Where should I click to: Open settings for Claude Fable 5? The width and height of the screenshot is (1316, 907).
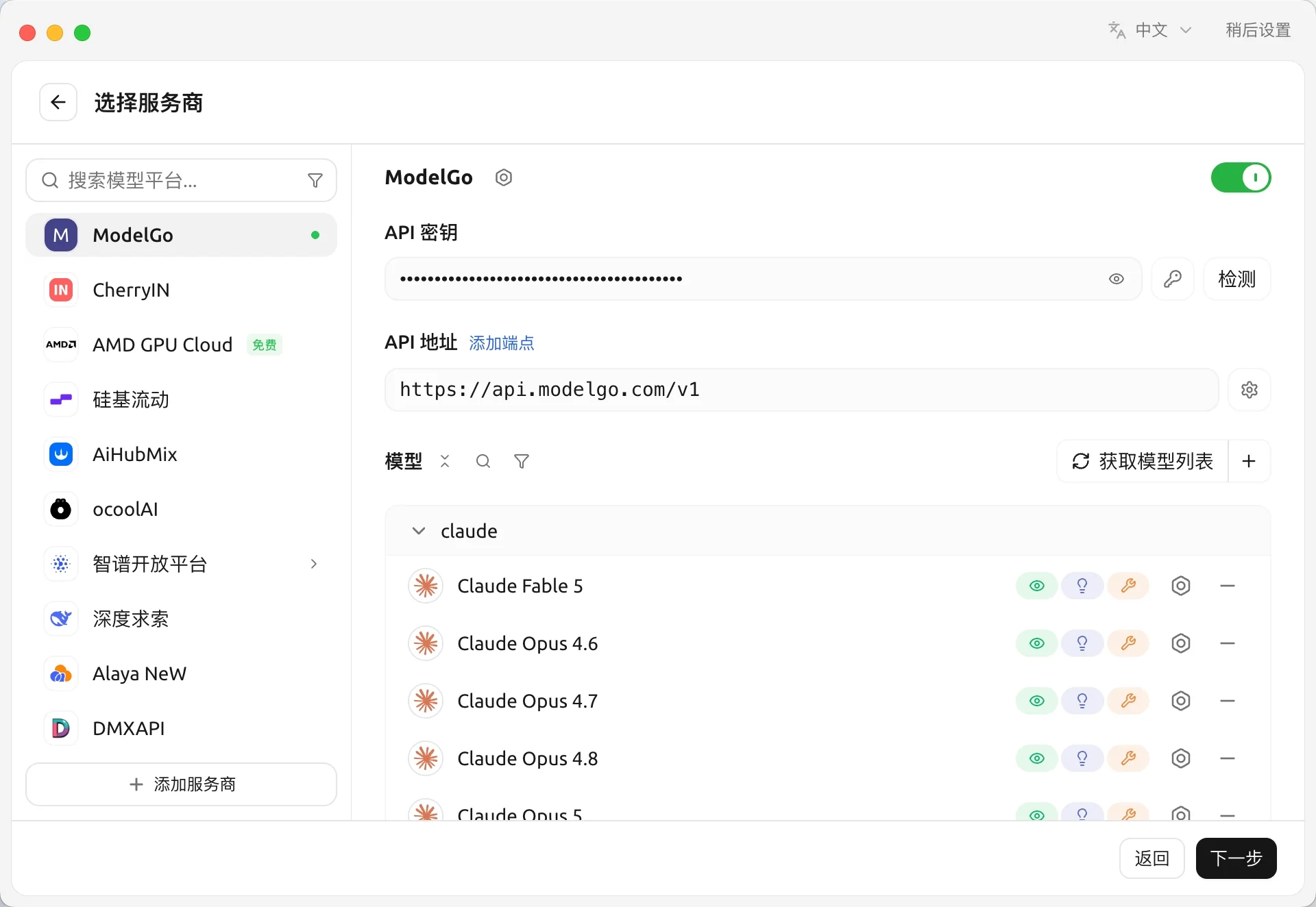tap(1181, 586)
